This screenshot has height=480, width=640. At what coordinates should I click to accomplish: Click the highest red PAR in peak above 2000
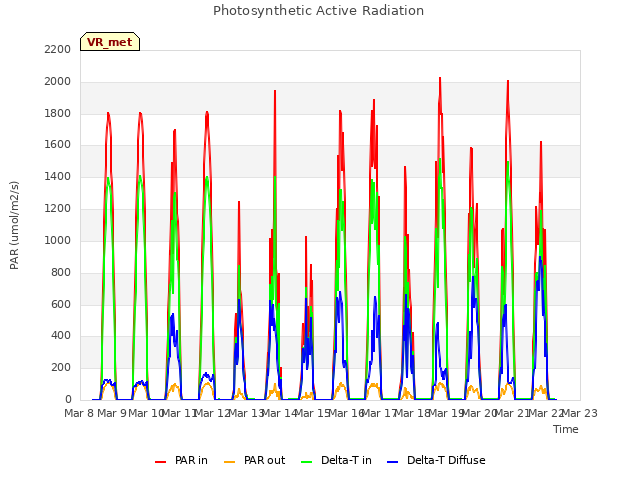[x=440, y=78]
